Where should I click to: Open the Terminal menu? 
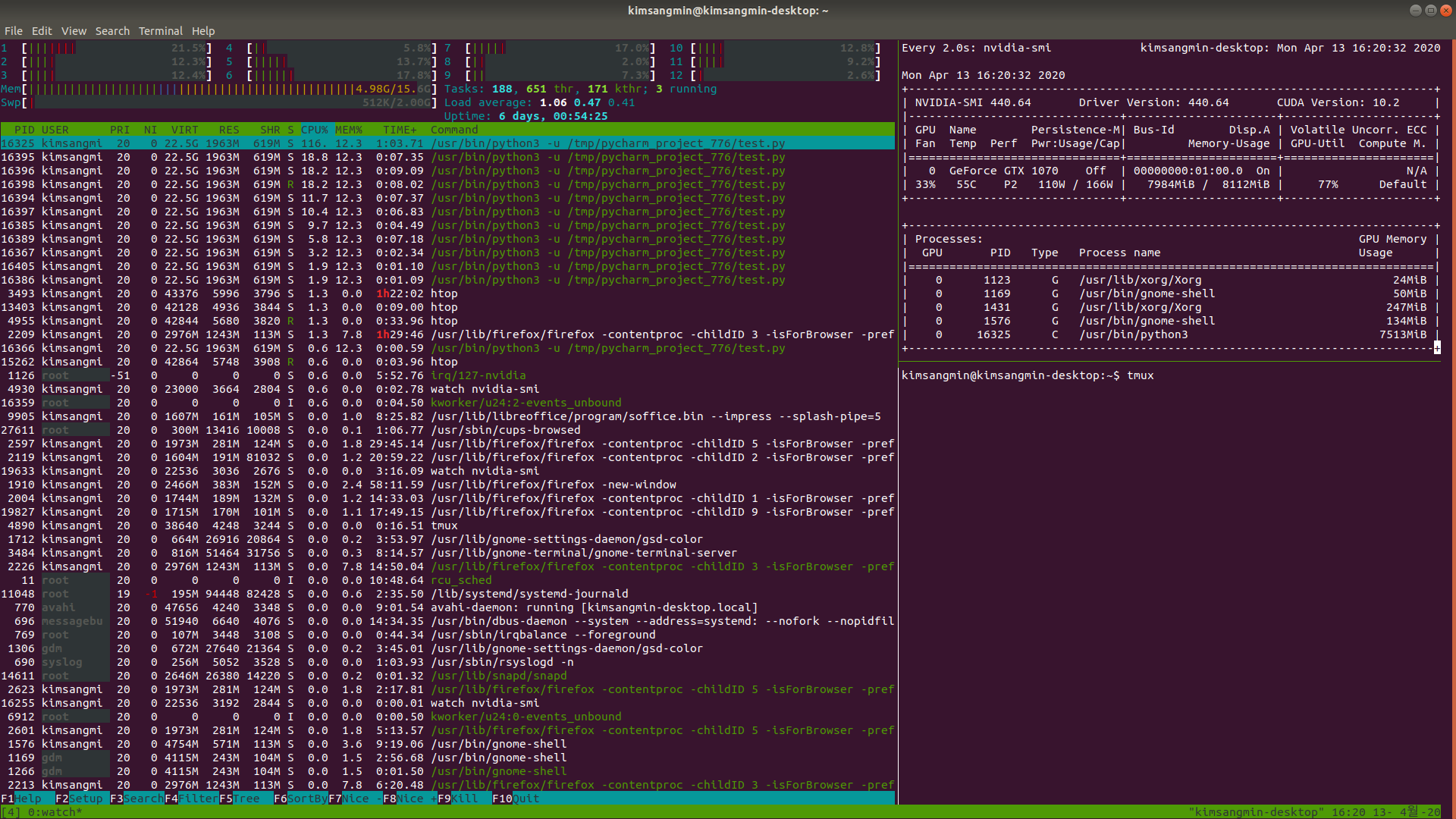point(160,31)
